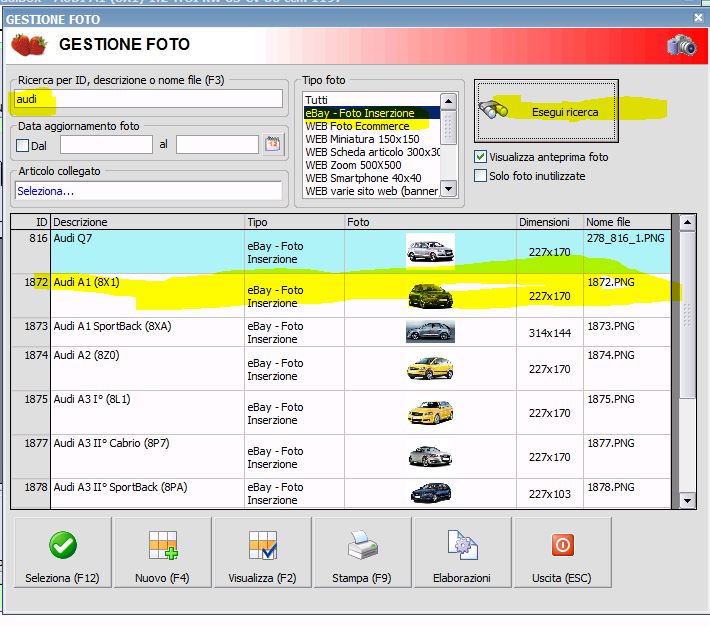Open the Articolo collegato Seleziona field

coord(148,191)
